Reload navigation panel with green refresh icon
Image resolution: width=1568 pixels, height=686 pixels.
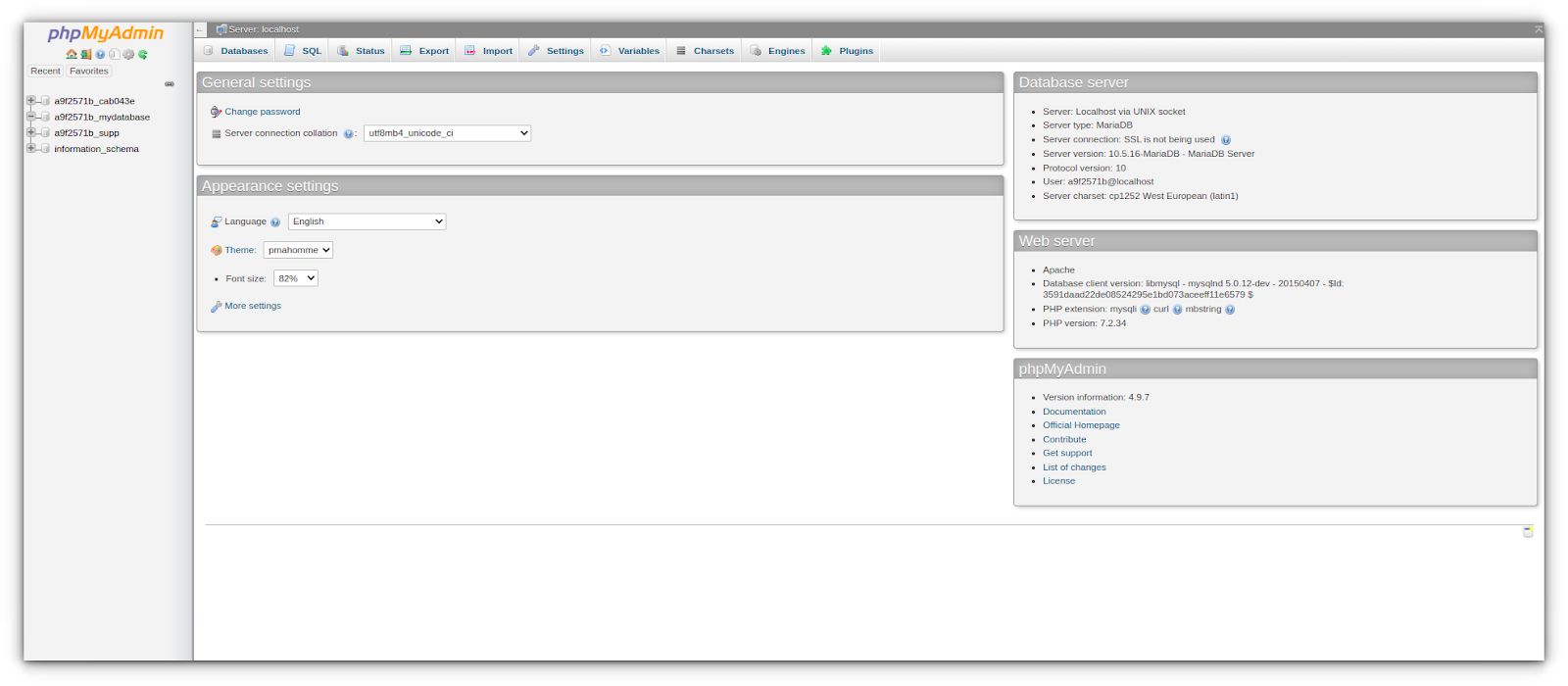143,54
